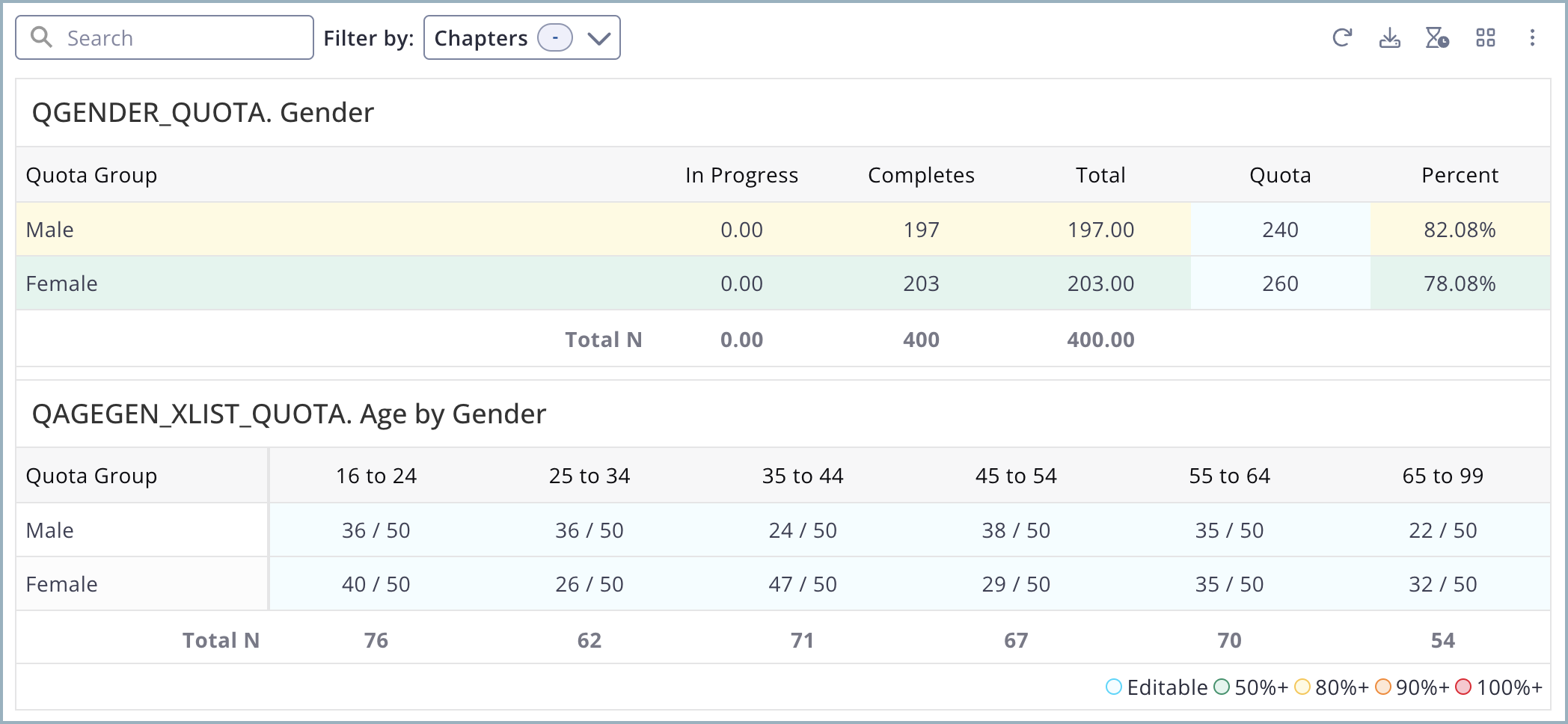Select Female 35 to 44 quota cell
Viewport: 1568px width, 724px height.
tap(802, 584)
